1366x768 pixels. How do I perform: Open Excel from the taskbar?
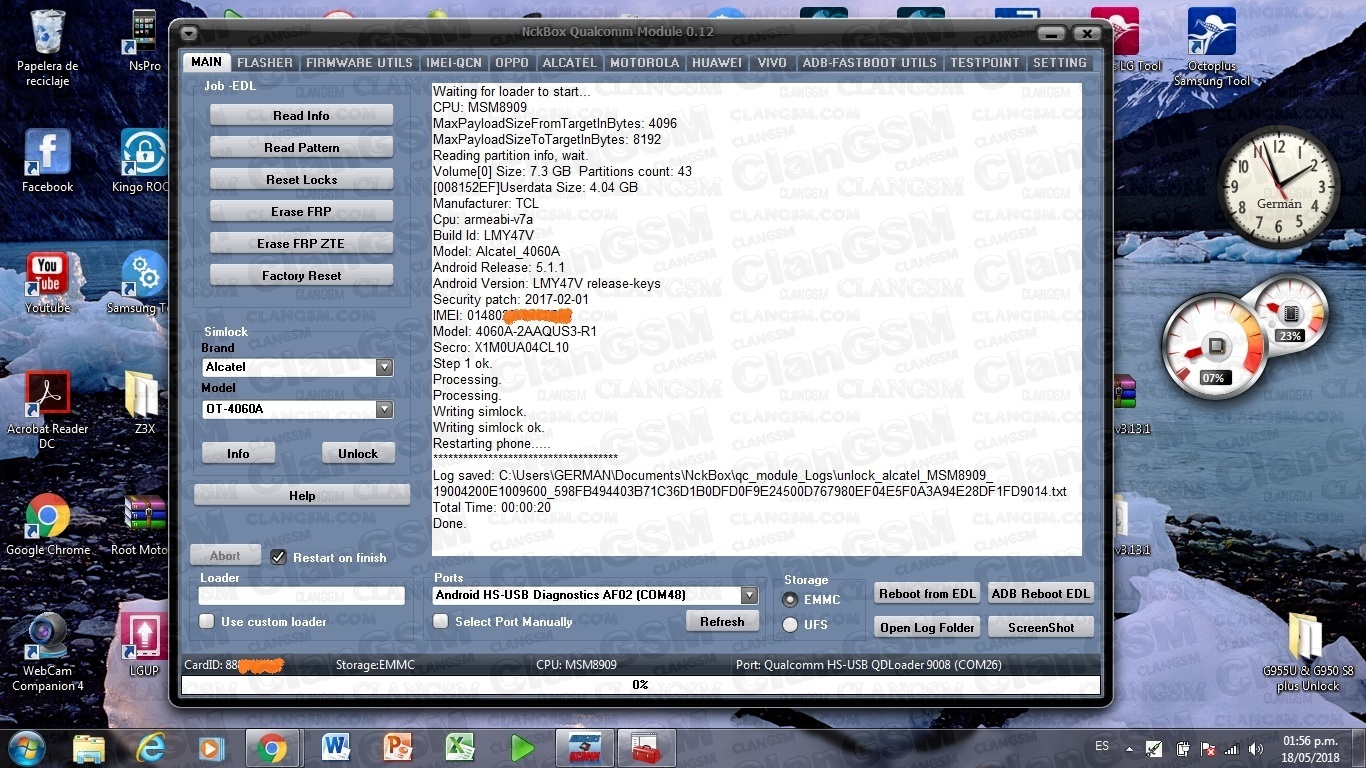[459, 748]
